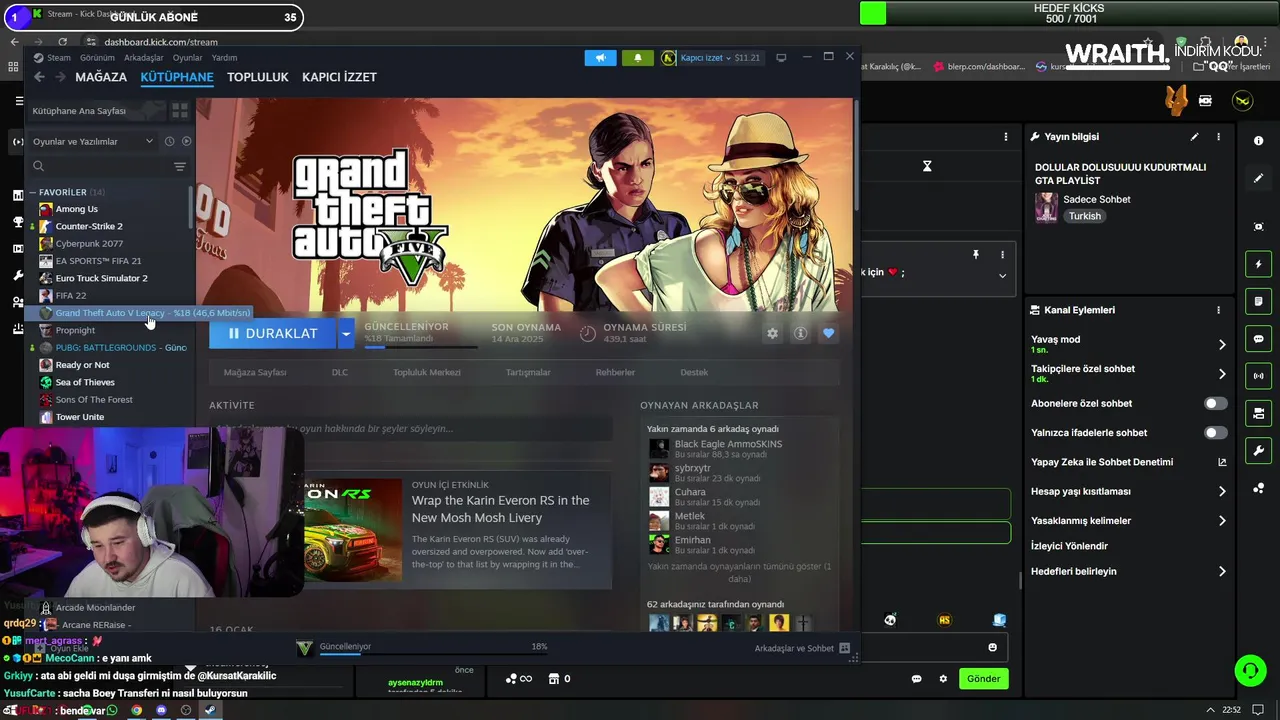
Task: Open emoji picker in Kick chat box
Action: 992,647
